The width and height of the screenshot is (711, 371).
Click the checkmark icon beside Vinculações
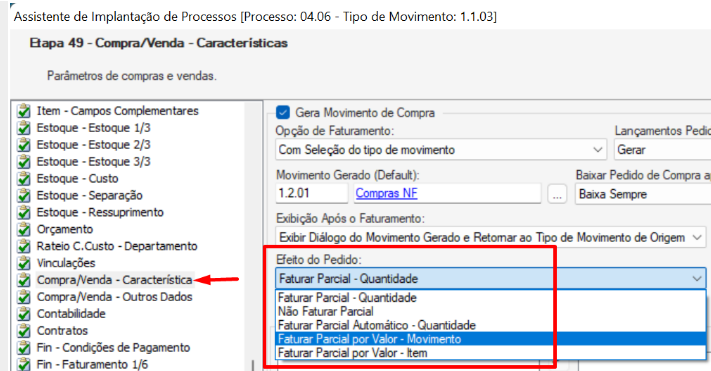[23, 263]
